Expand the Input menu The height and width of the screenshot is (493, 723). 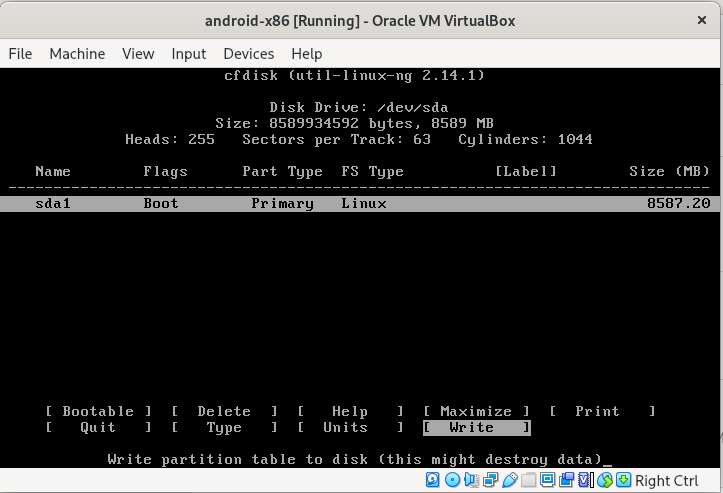tap(188, 54)
